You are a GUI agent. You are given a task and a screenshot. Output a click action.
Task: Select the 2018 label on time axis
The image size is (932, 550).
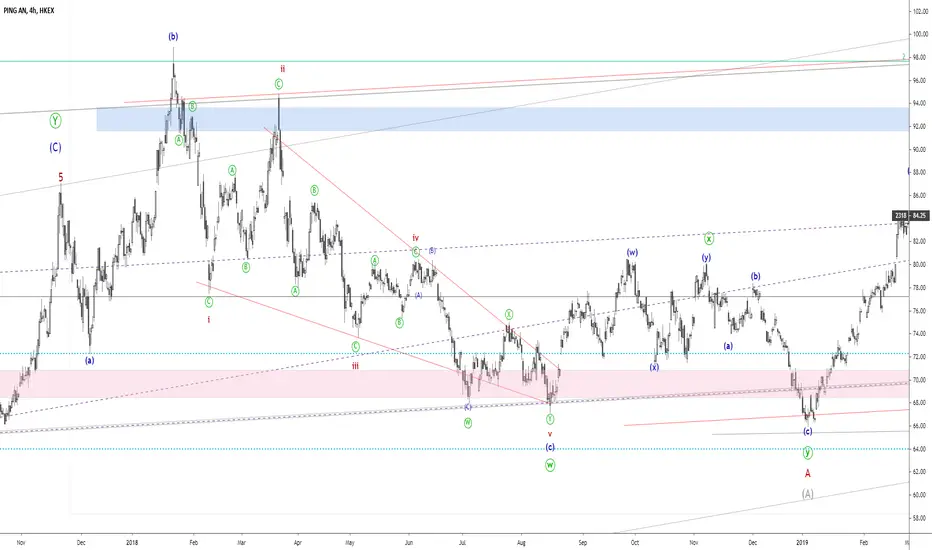(132, 542)
